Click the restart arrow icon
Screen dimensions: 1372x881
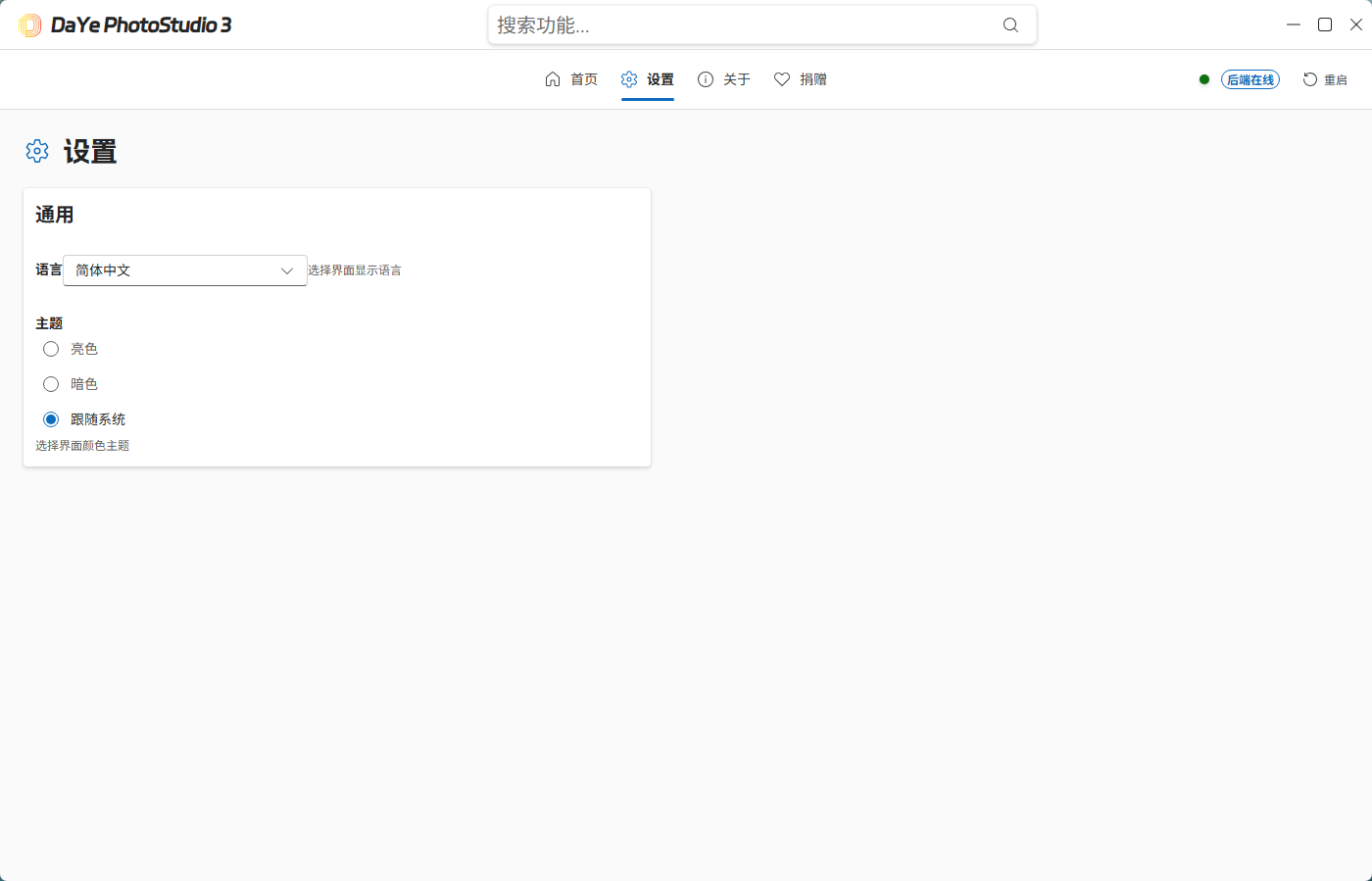[x=1310, y=79]
